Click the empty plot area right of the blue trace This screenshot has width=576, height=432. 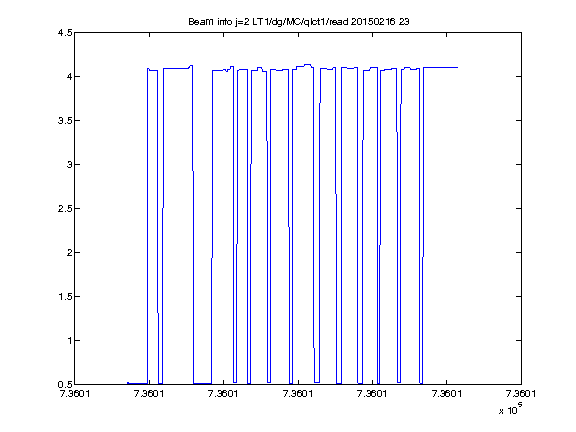tap(489, 220)
